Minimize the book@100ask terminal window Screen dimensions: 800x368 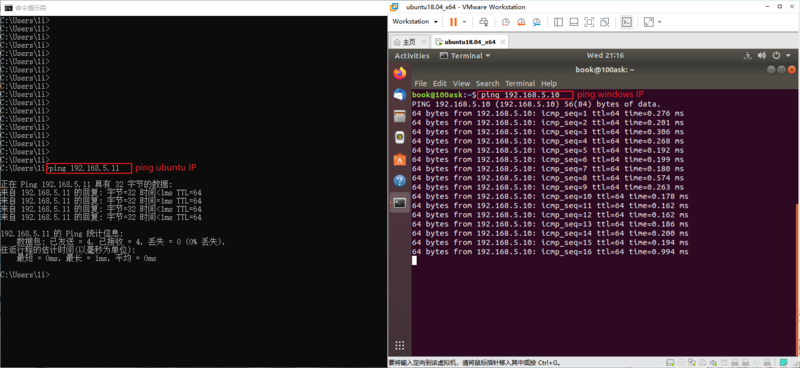(771, 69)
